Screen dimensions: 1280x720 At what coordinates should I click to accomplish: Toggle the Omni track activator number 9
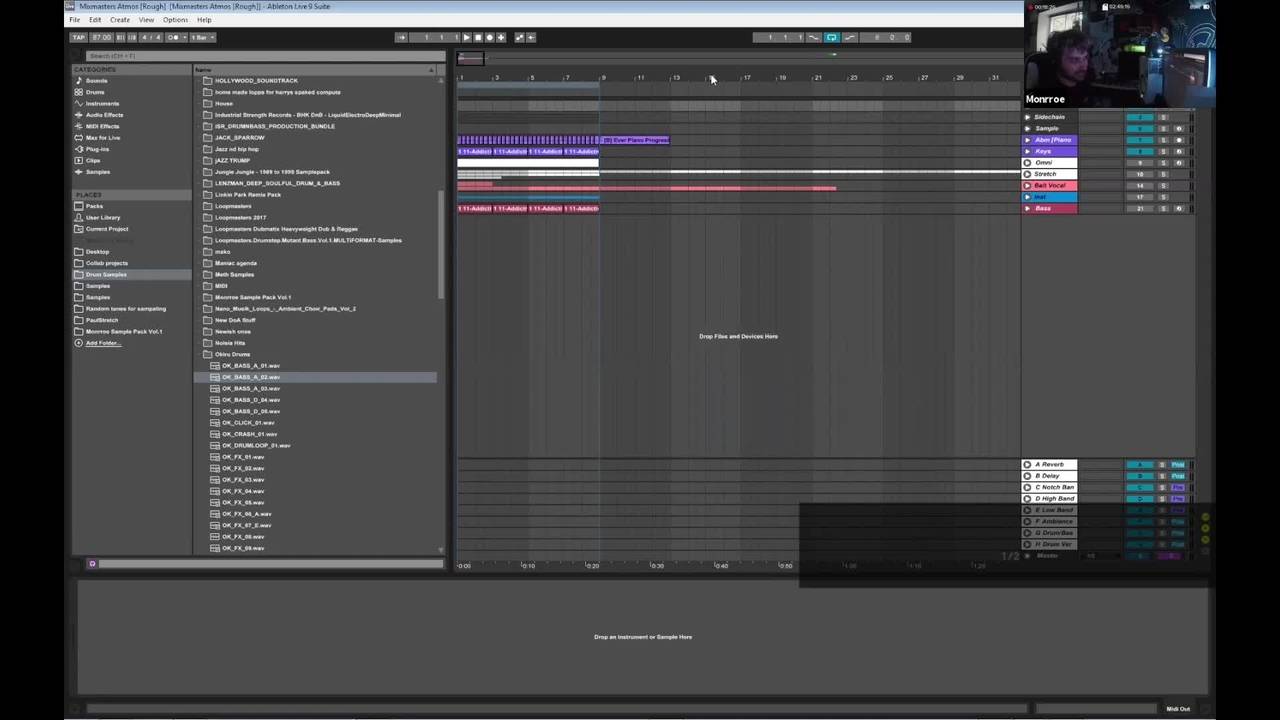coord(1140,162)
